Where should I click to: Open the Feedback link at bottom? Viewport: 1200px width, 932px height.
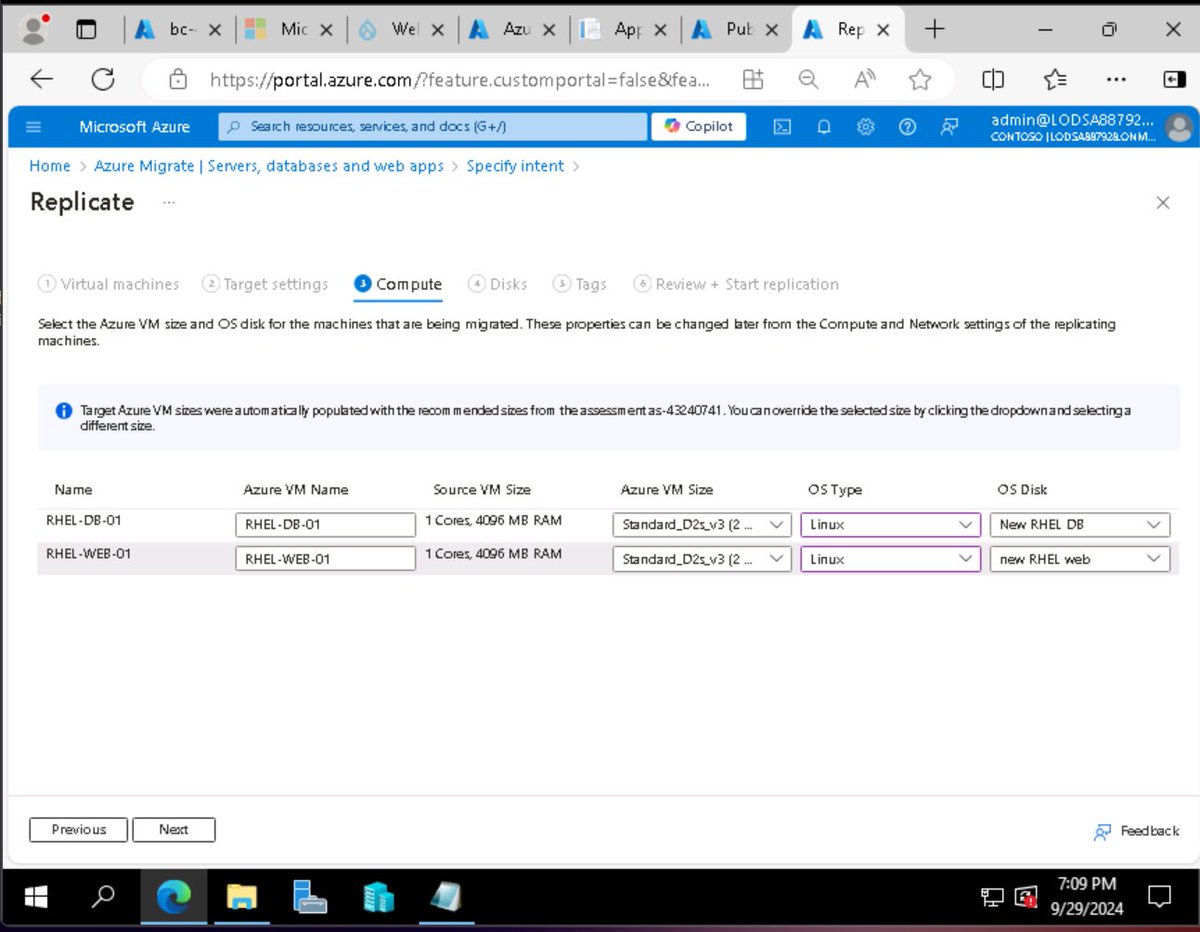tap(1137, 831)
